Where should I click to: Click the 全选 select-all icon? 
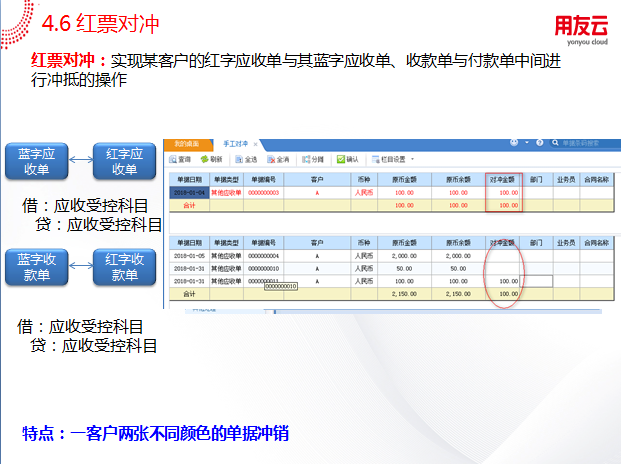point(239,160)
